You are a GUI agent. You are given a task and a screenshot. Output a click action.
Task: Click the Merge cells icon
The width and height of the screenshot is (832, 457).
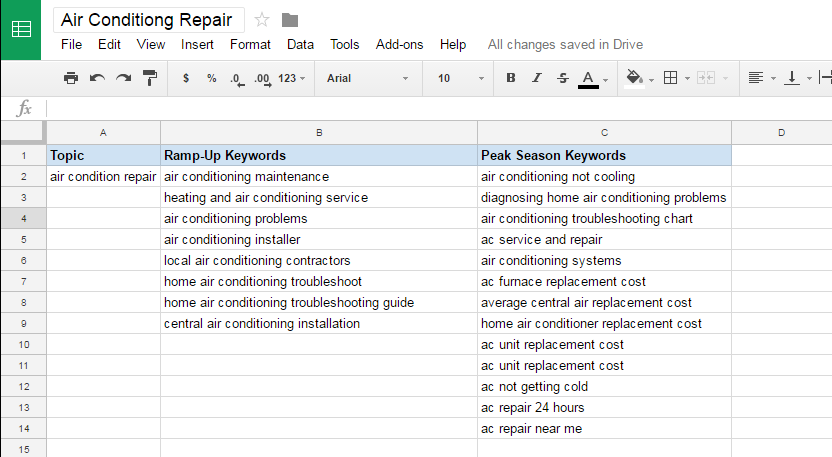click(706, 78)
